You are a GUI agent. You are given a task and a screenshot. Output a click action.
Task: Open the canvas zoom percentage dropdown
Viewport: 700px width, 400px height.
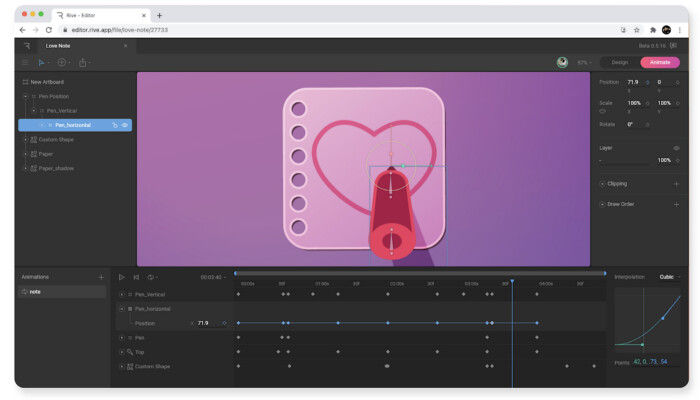click(x=583, y=62)
